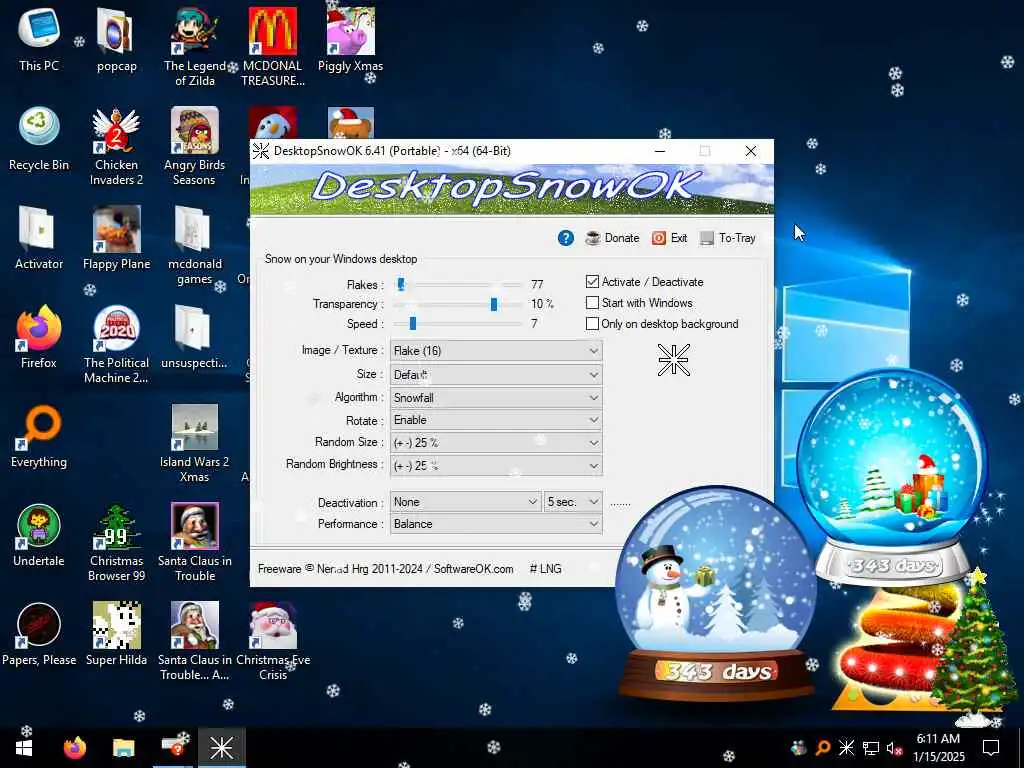Open the Everything search desktop shortcut
Viewport: 1024px width, 768px height.
tap(39, 436)
